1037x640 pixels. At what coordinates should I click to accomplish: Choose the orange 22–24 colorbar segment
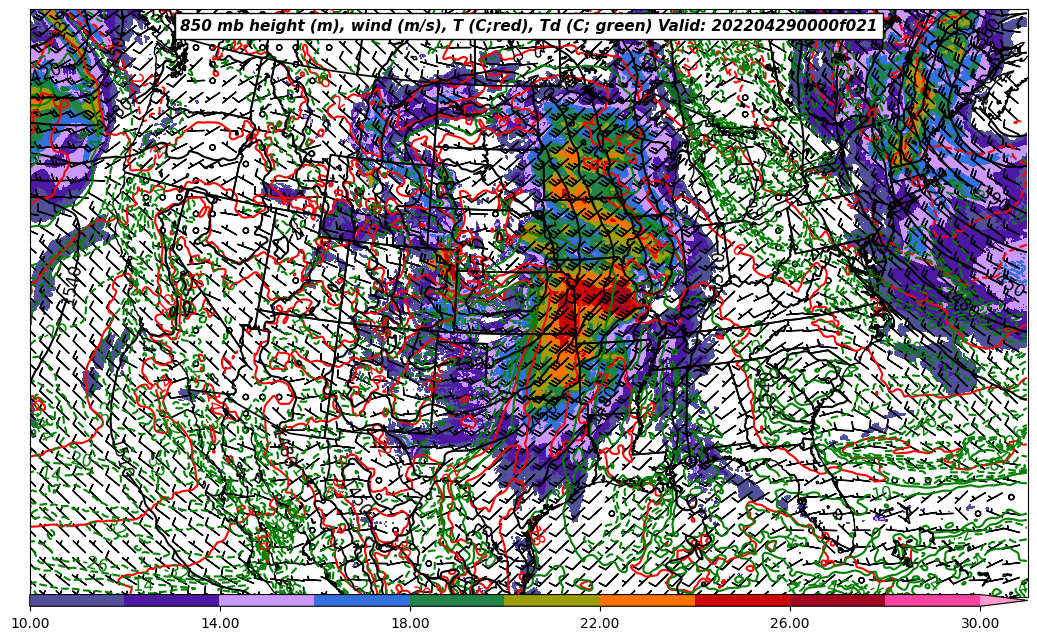click(x=647, y=600)
